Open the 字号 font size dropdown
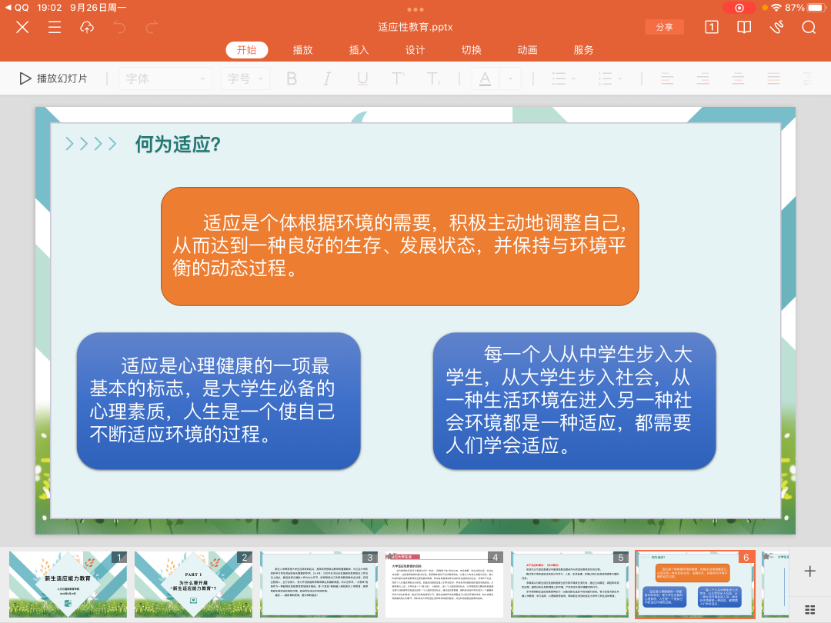 click(246, 78)
